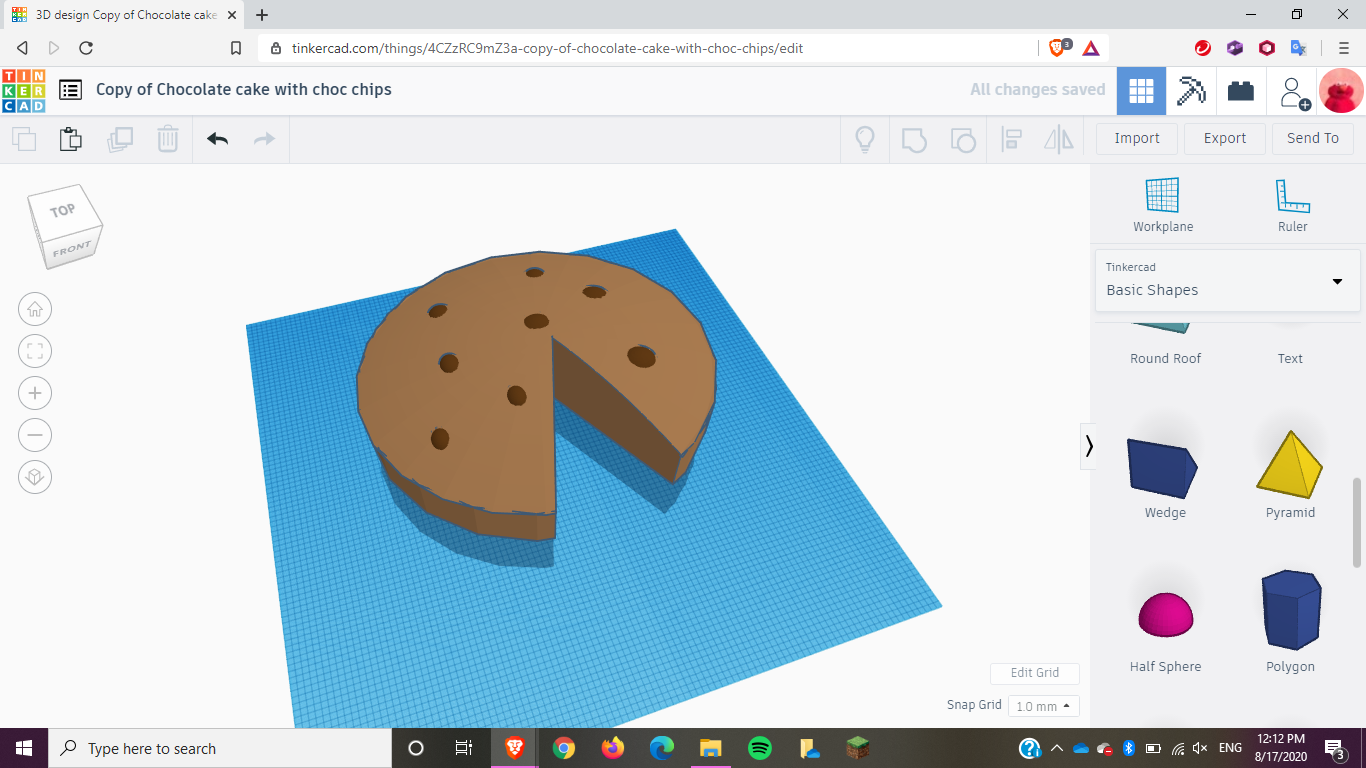Click the Fit view to selection icon
Viewport: 1366px width, 768px height.
[35, 351]
